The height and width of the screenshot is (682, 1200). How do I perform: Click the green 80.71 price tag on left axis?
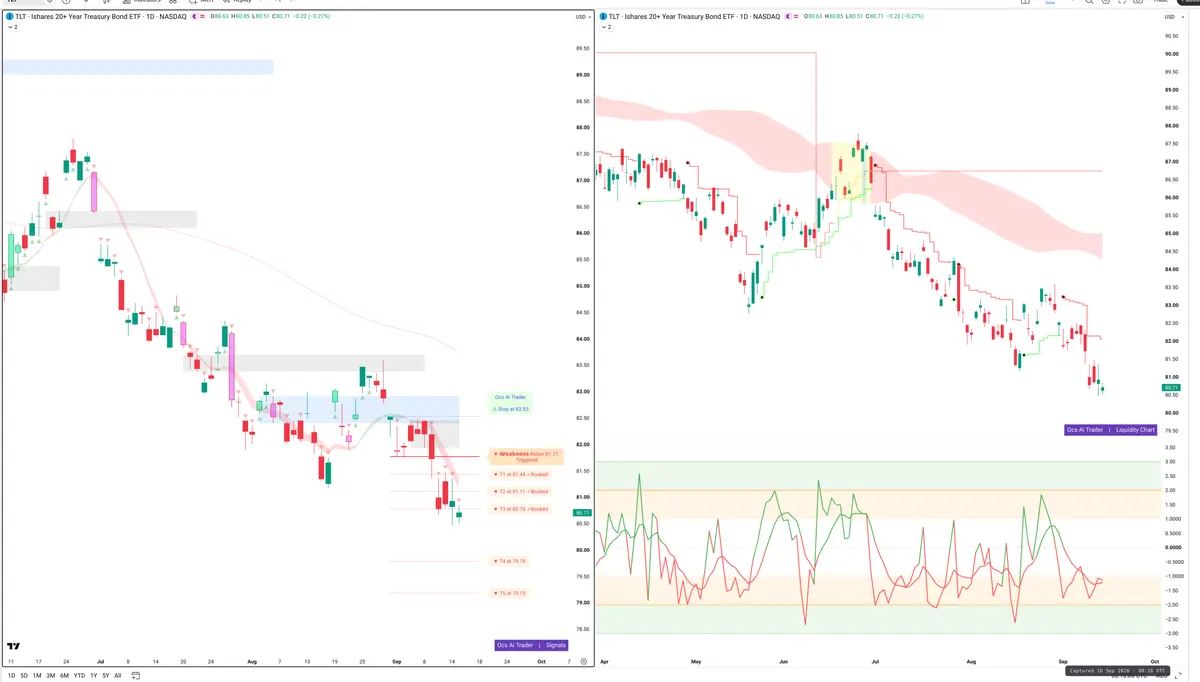pos(581,513)
